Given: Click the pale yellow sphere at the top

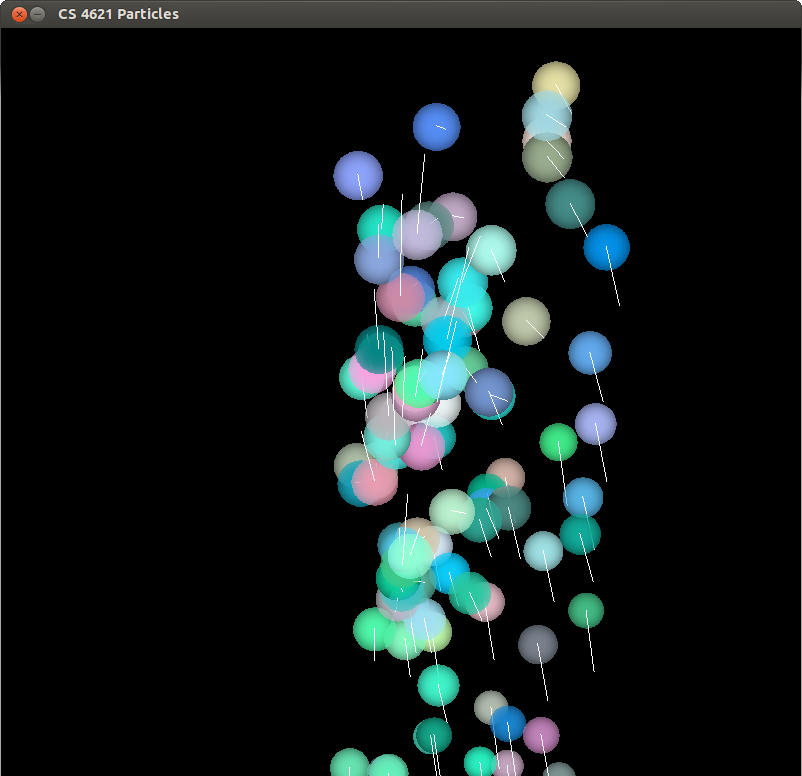Looking at the screenshot, I should pos(556,83).
